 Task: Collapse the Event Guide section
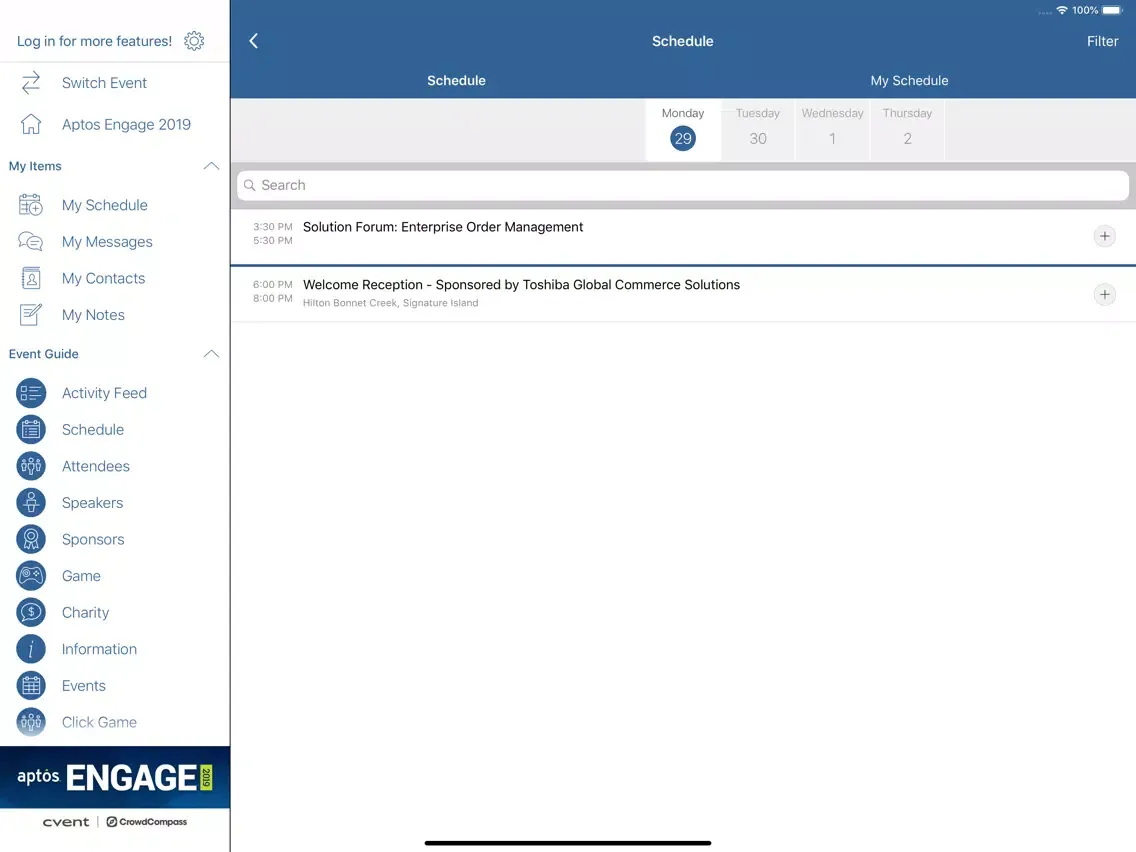click(211, 354)
